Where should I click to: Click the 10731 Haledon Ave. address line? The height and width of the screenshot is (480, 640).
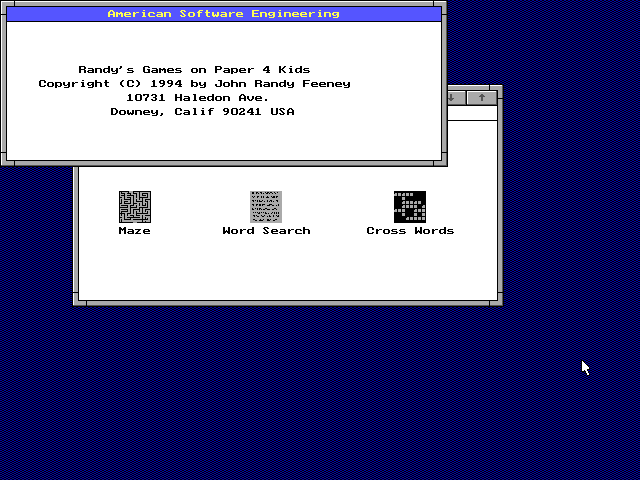(198, 98)
